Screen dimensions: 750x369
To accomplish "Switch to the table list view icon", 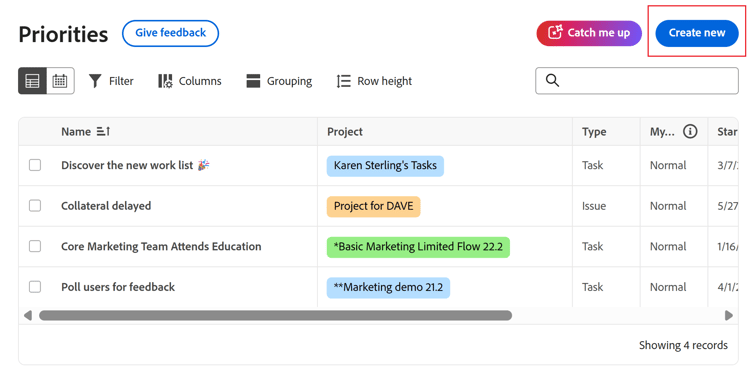I will 33,81.
